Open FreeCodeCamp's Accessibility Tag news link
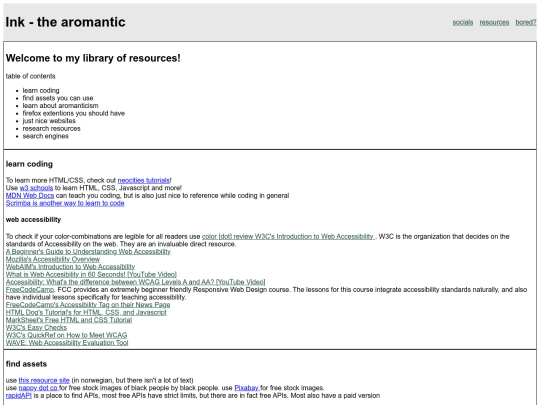The image size is (540, 405). [88, 304]
